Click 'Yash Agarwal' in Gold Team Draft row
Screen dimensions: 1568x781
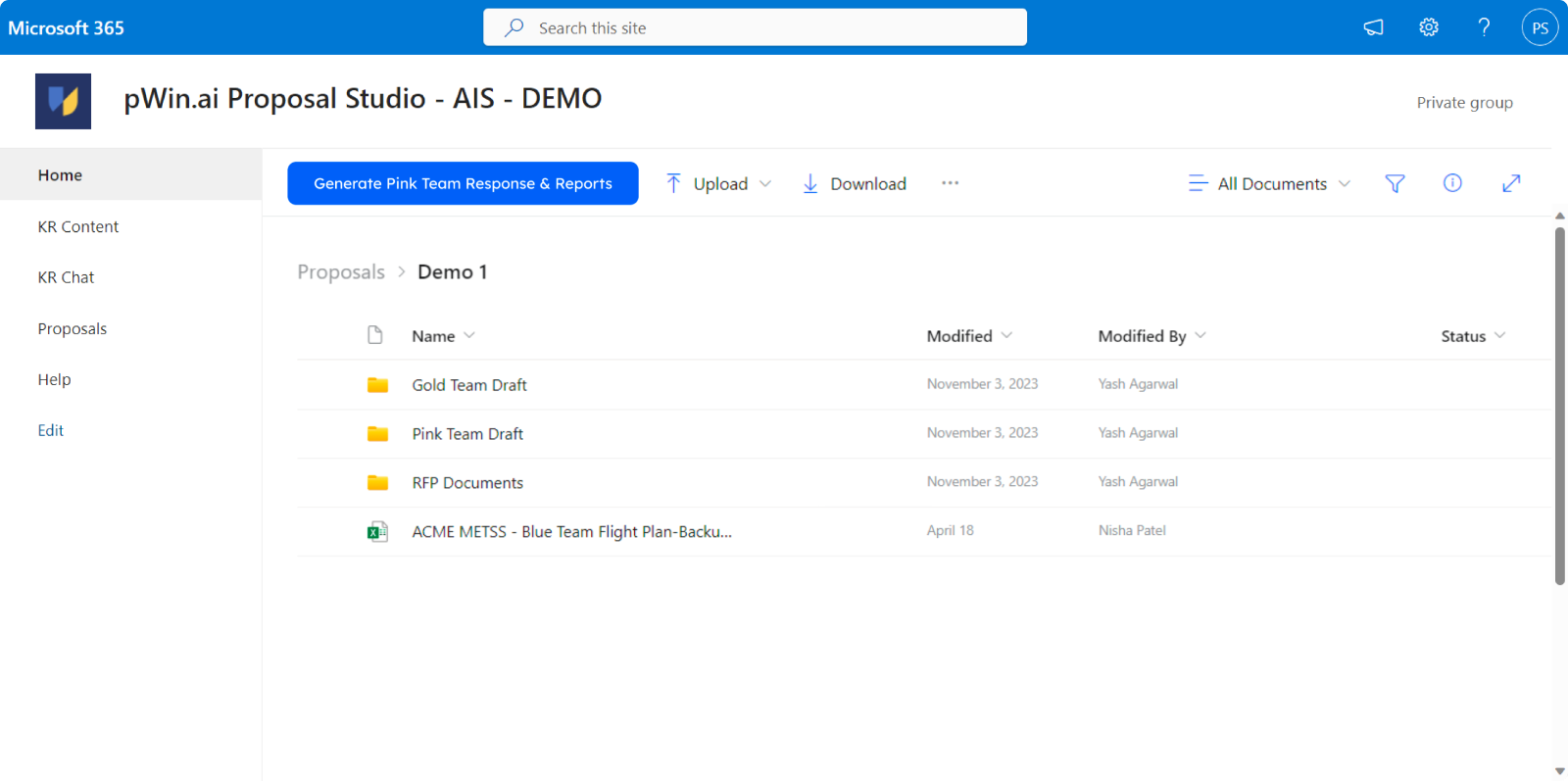1138,384
